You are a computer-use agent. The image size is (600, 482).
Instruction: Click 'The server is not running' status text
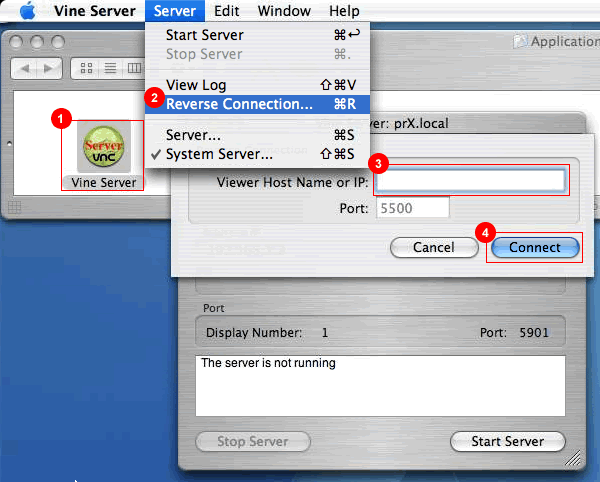click(x=268, y=363)
